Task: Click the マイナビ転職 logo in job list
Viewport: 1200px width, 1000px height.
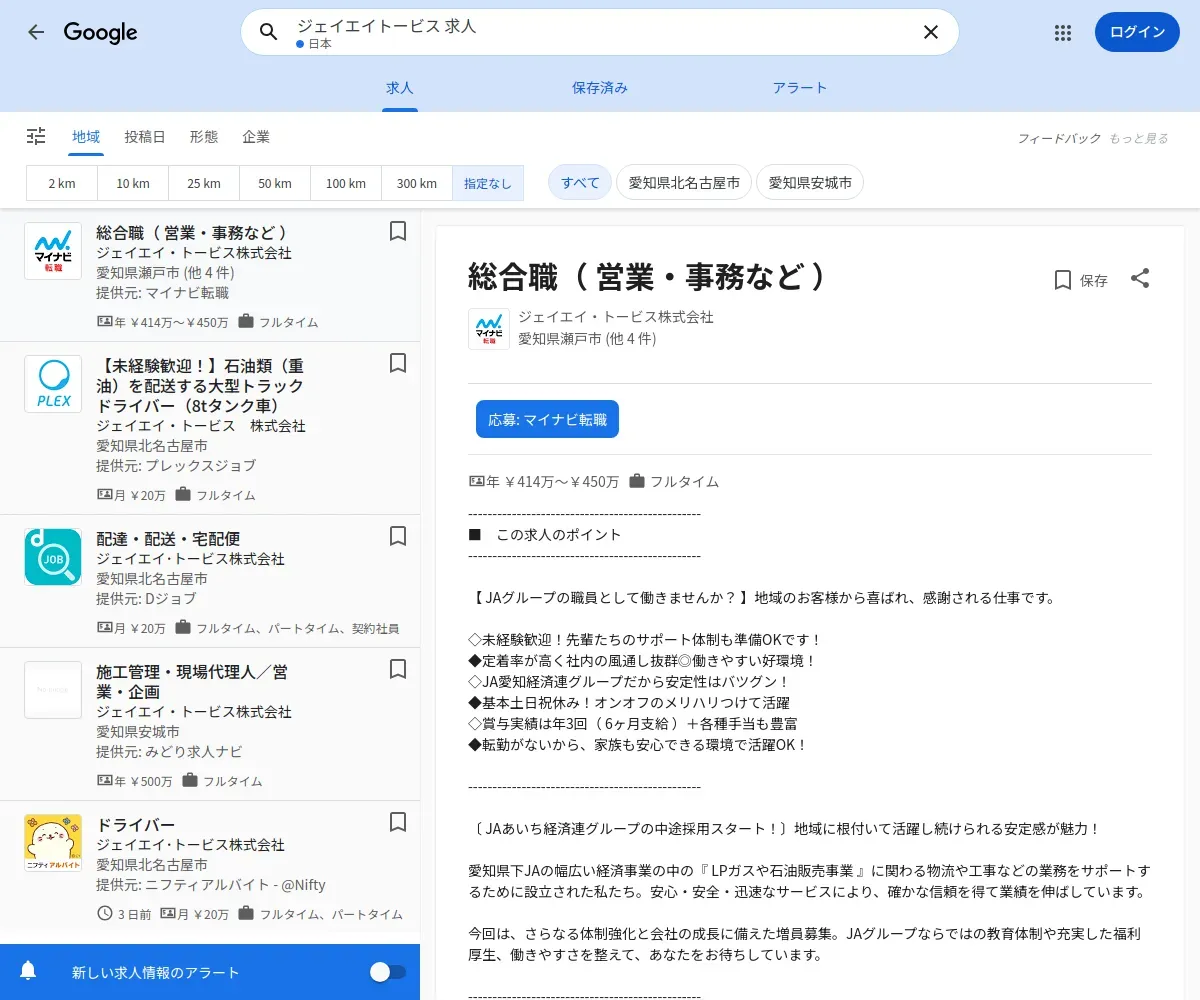Action: (53, 251)
